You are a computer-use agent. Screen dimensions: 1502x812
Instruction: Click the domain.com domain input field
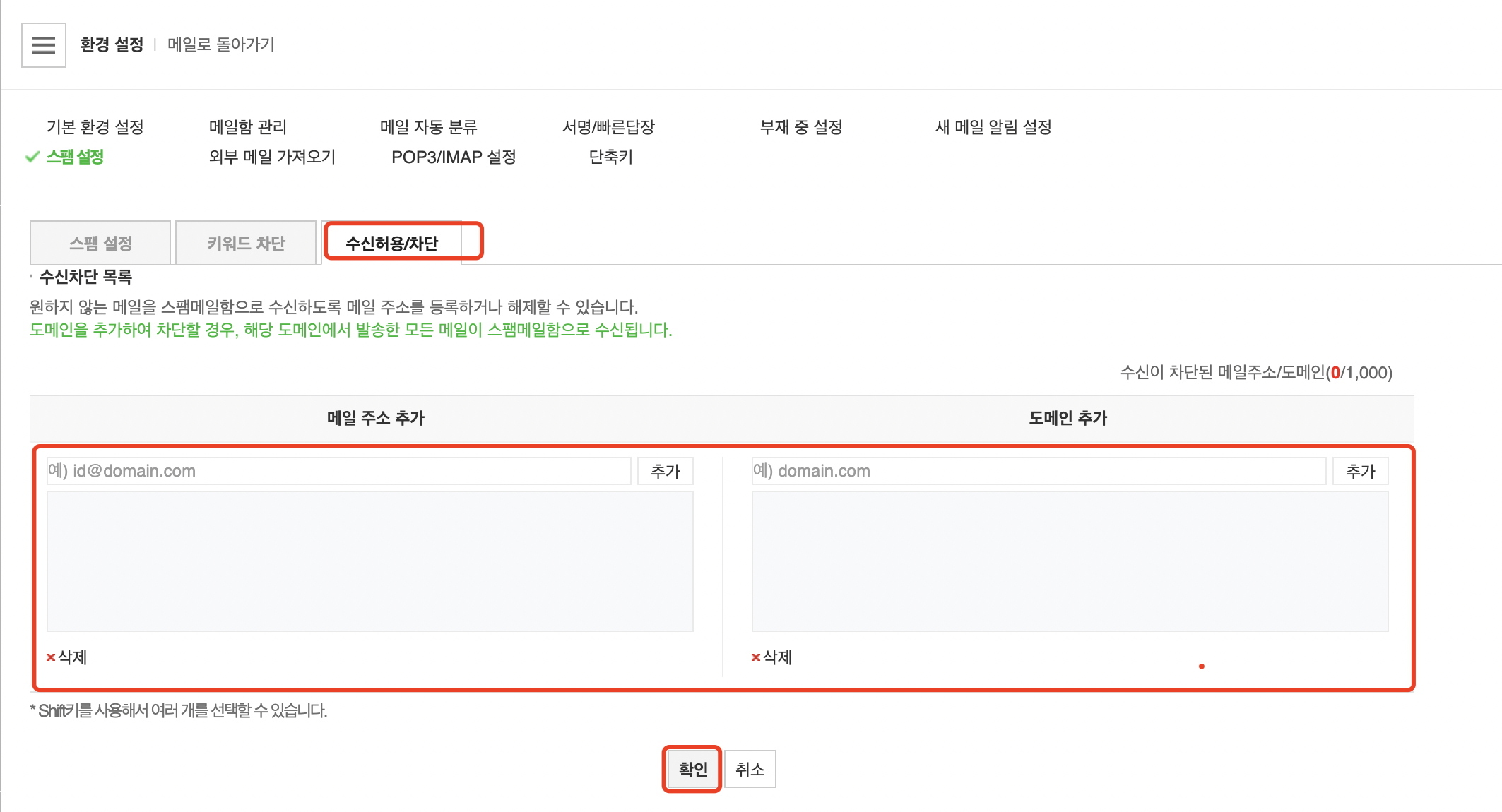pyautogui.click(x=1039, y=471)
